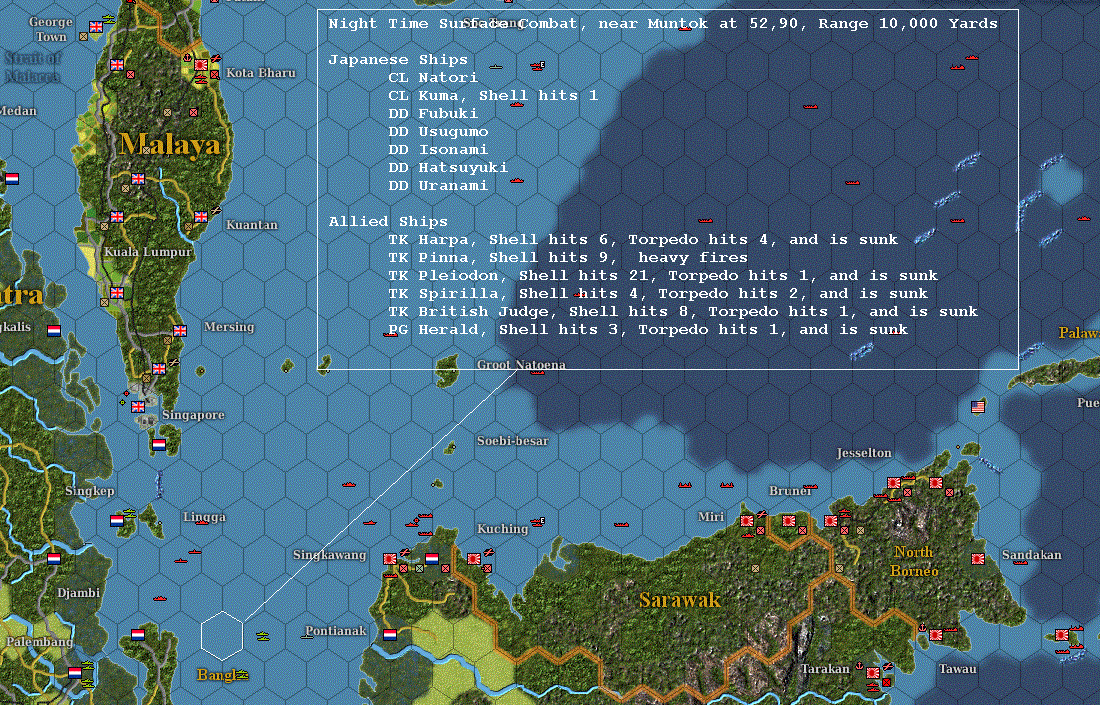Click the Dutch flag at Singkep
The width and height of the screenshot is (1100, 705).
pos(117,521)
